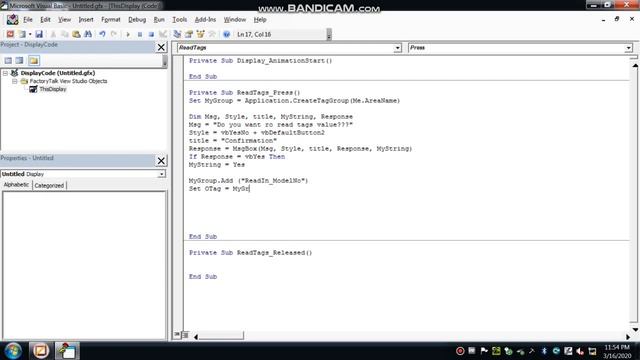640x360 pixels.
Task: Click the View FactoryTalk host application icon
Action: tap(10, 34)
